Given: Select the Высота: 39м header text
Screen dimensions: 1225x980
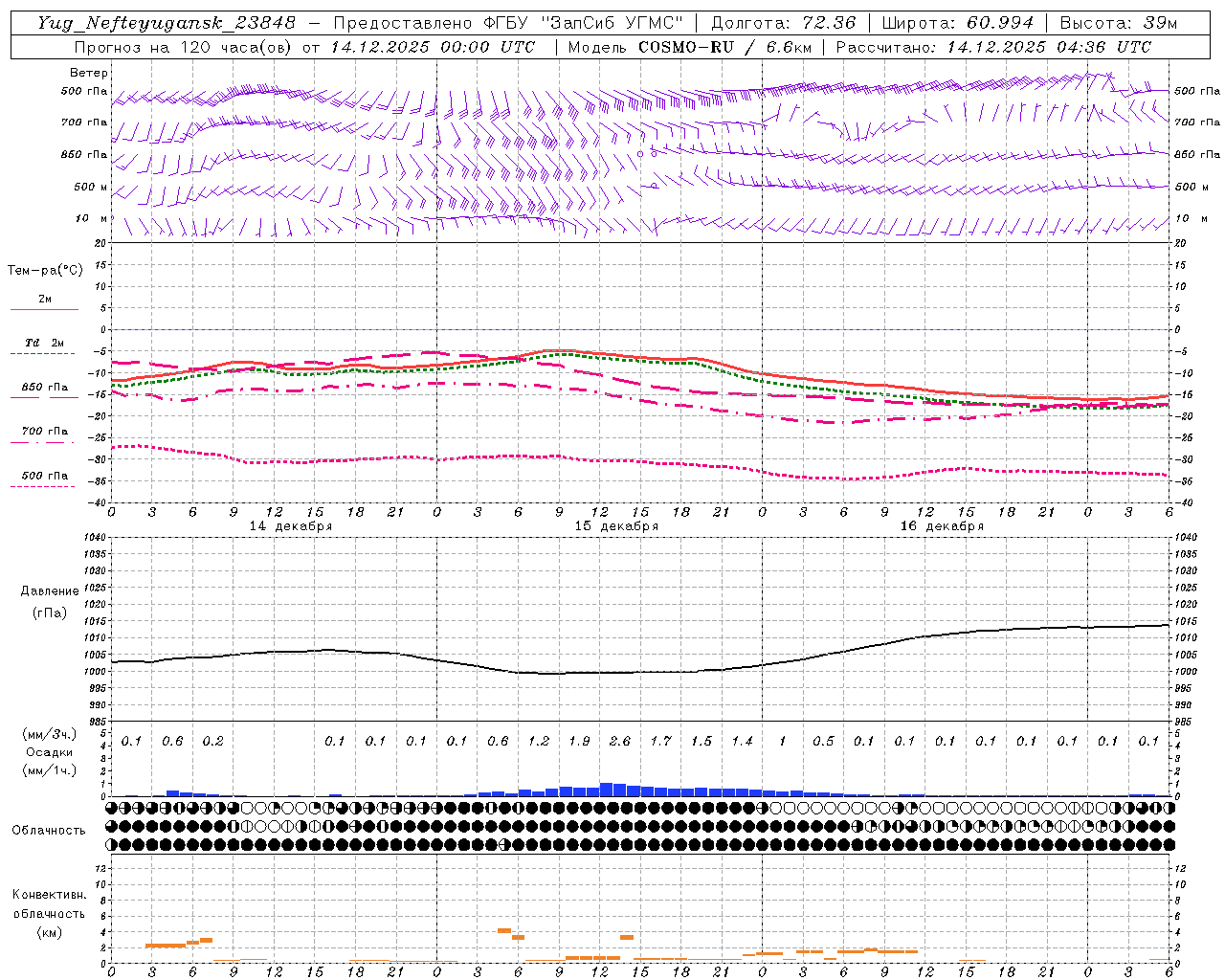Looking at the screenshot, I should (x=1119, y=23).
